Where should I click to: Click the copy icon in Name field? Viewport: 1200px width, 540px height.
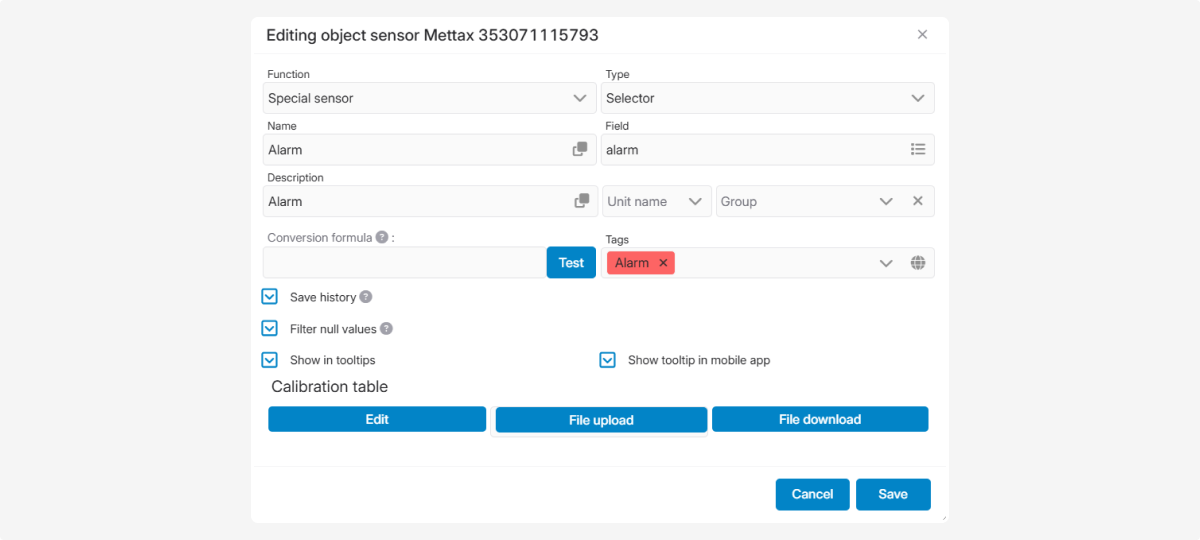pyautogui.click(x=580, y=149)
